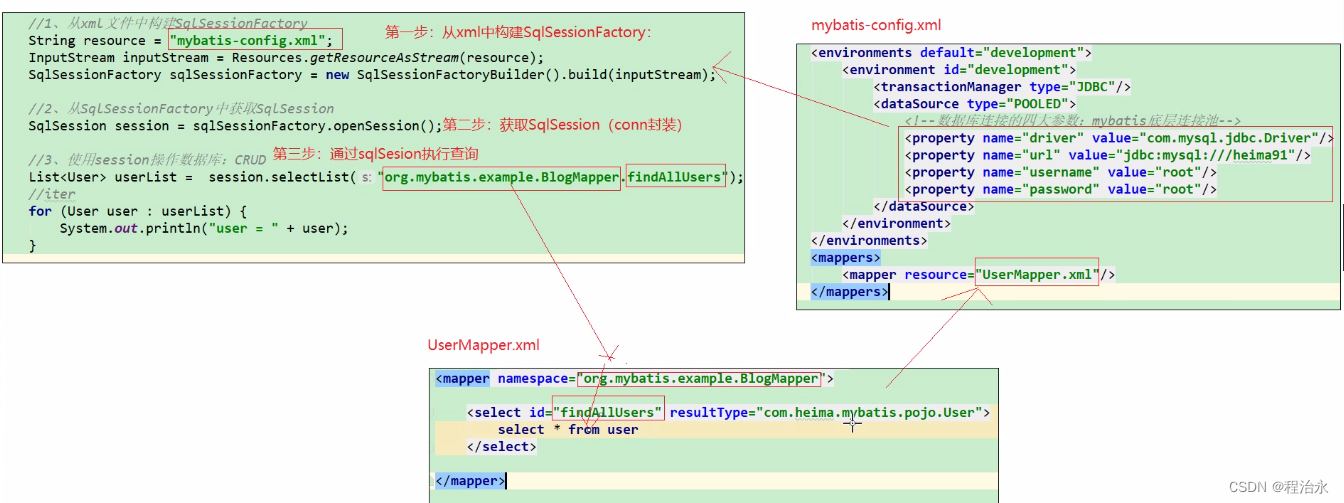Click the 'List<User> userList = session.selectList' line

coord(386,177)
